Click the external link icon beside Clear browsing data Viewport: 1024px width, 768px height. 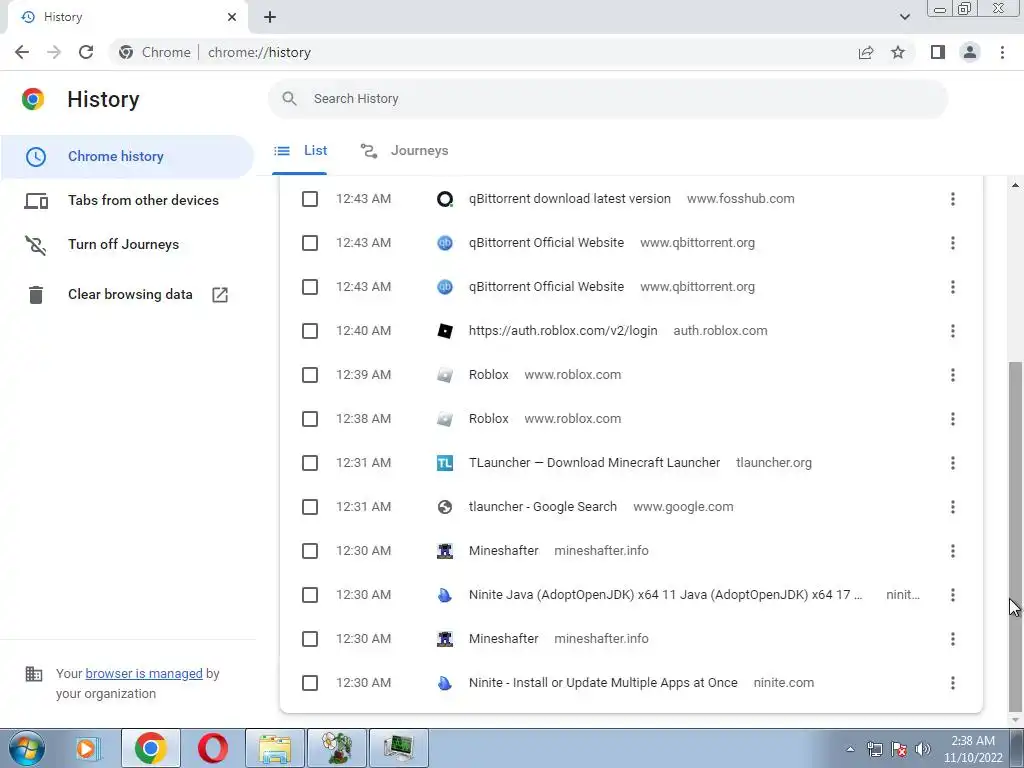[x=220, y=295]
